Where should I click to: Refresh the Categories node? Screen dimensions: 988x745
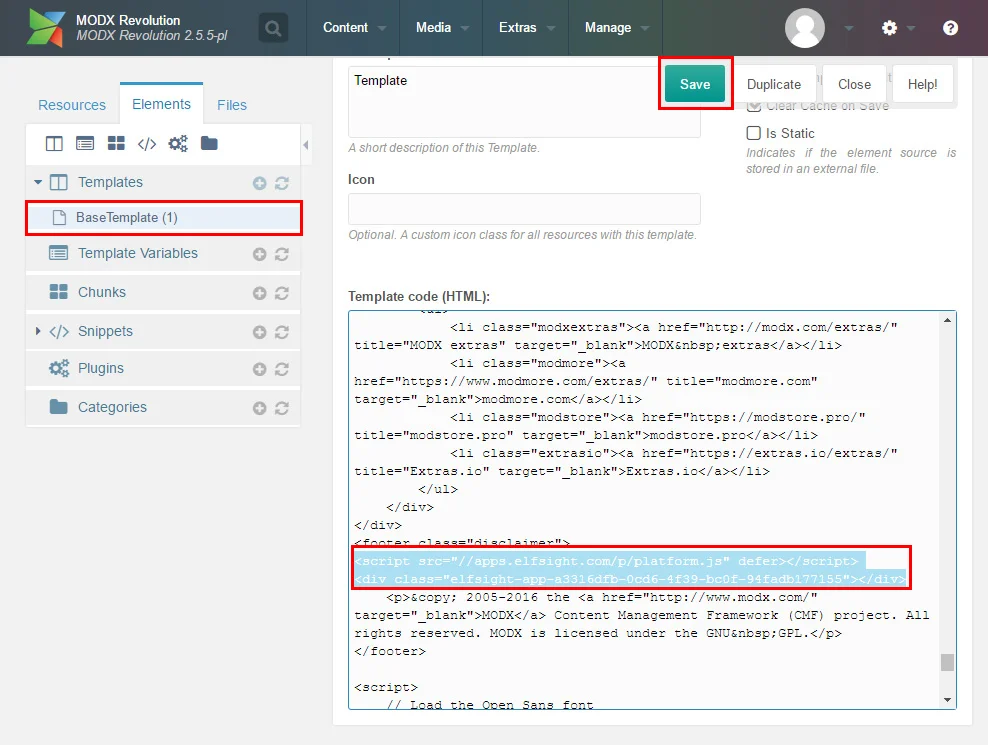pos(282,408)
